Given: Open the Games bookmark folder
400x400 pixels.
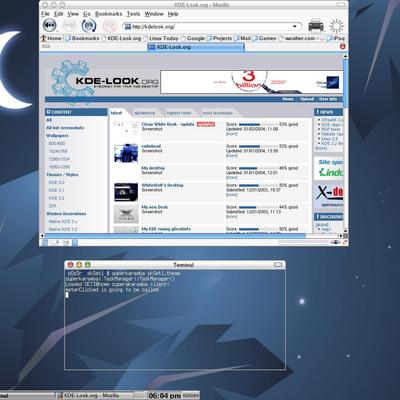Looking at the screenshot, I should point(264,38).
